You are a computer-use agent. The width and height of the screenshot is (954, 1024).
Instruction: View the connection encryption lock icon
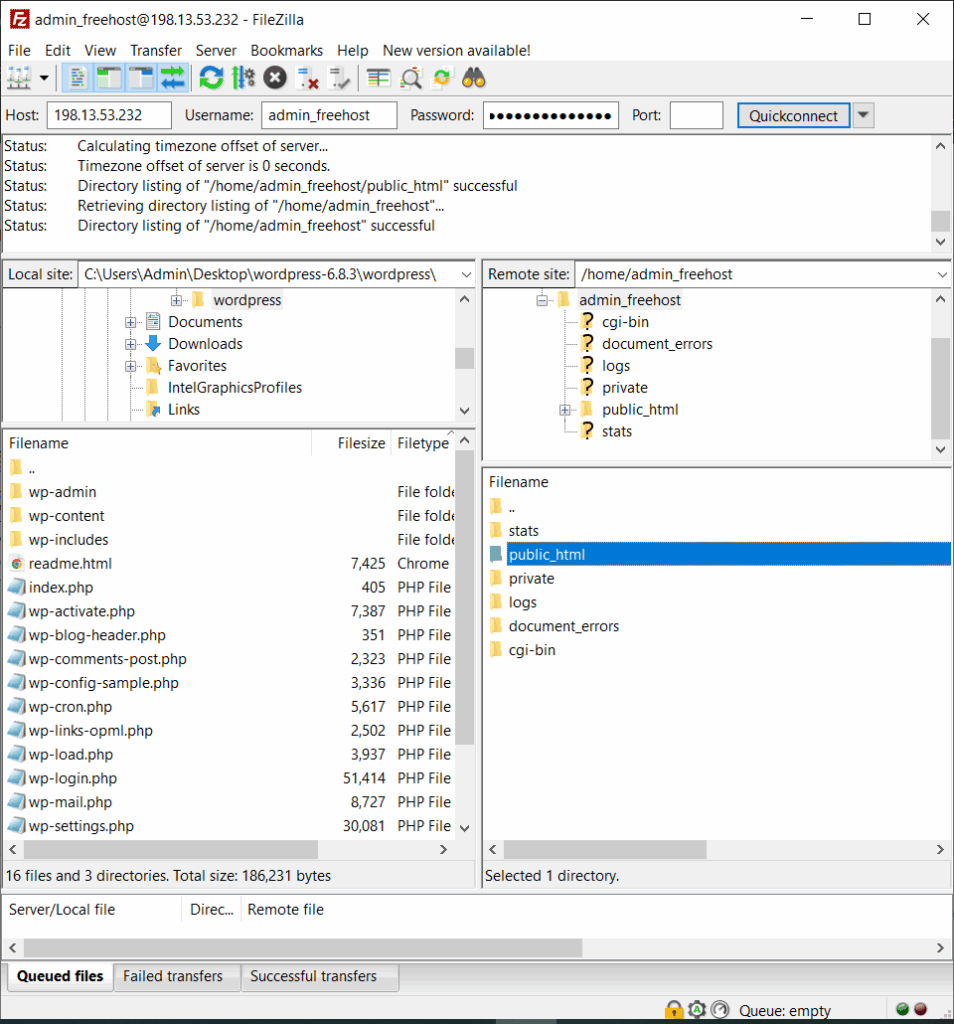pos(673,1010)
